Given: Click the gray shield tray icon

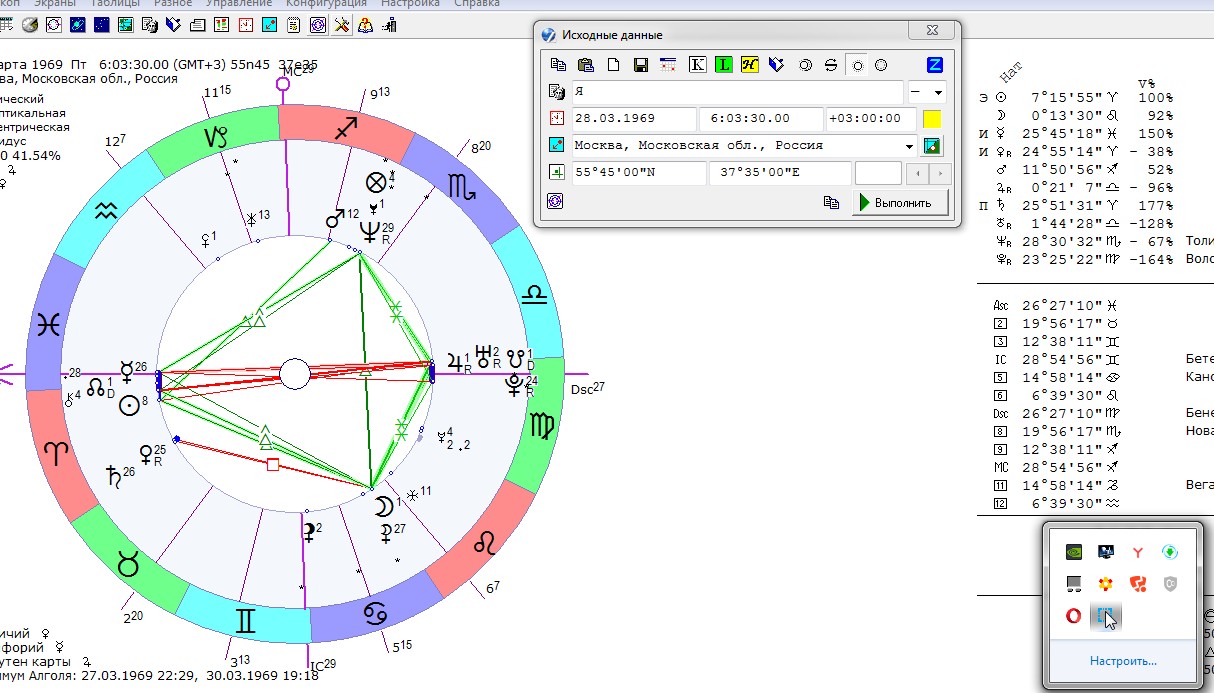Looking at the screenshot, I should coord(1168,583).
